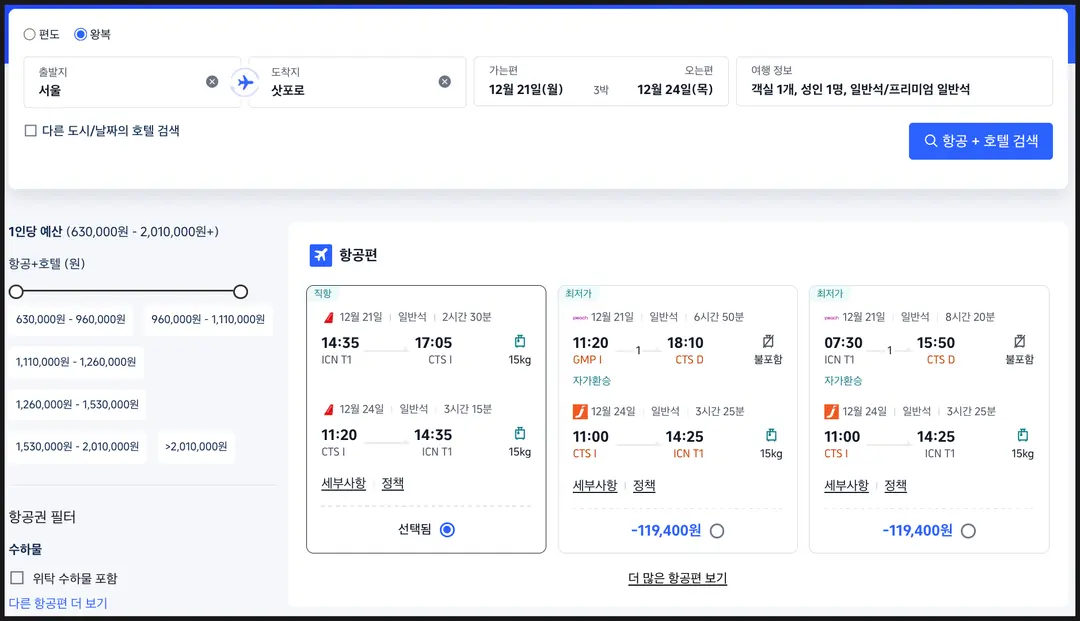Viewport: 1080px width, 621px height.
Task: Select the 왕복 round-trip radio button
Action: 81,34
